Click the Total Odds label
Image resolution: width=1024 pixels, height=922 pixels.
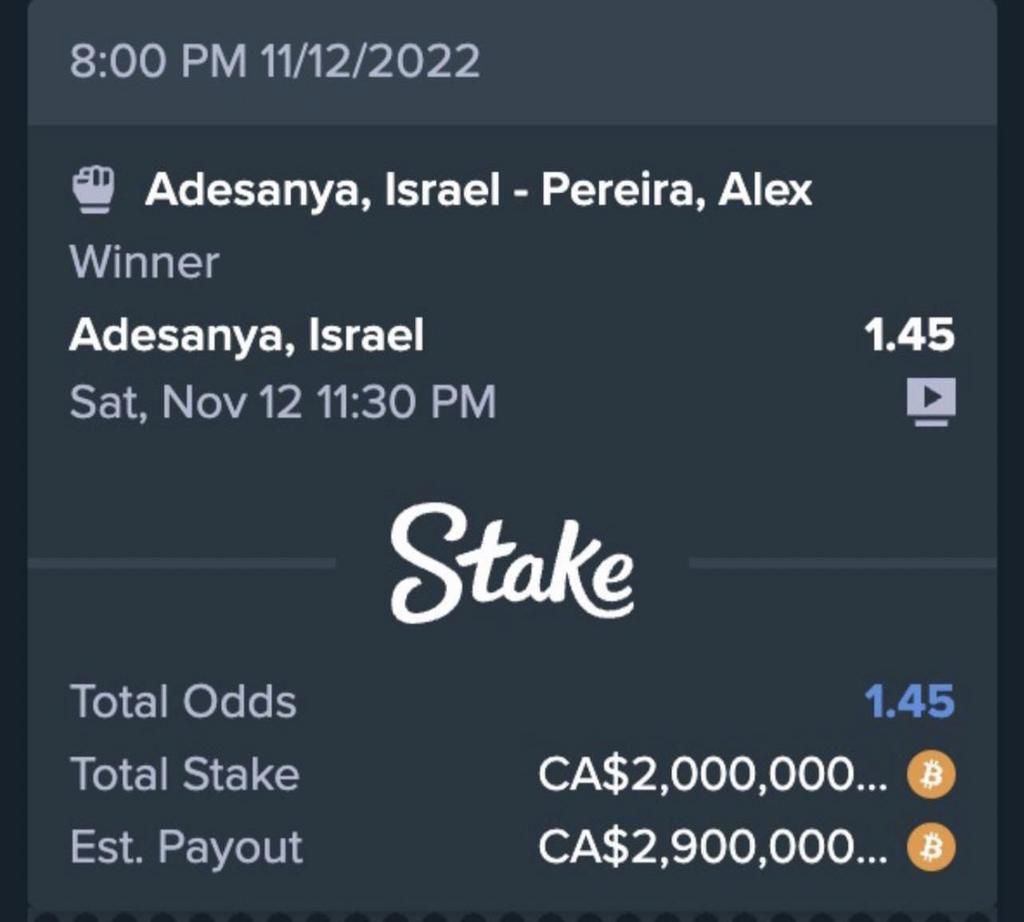[x=183, y=701]
